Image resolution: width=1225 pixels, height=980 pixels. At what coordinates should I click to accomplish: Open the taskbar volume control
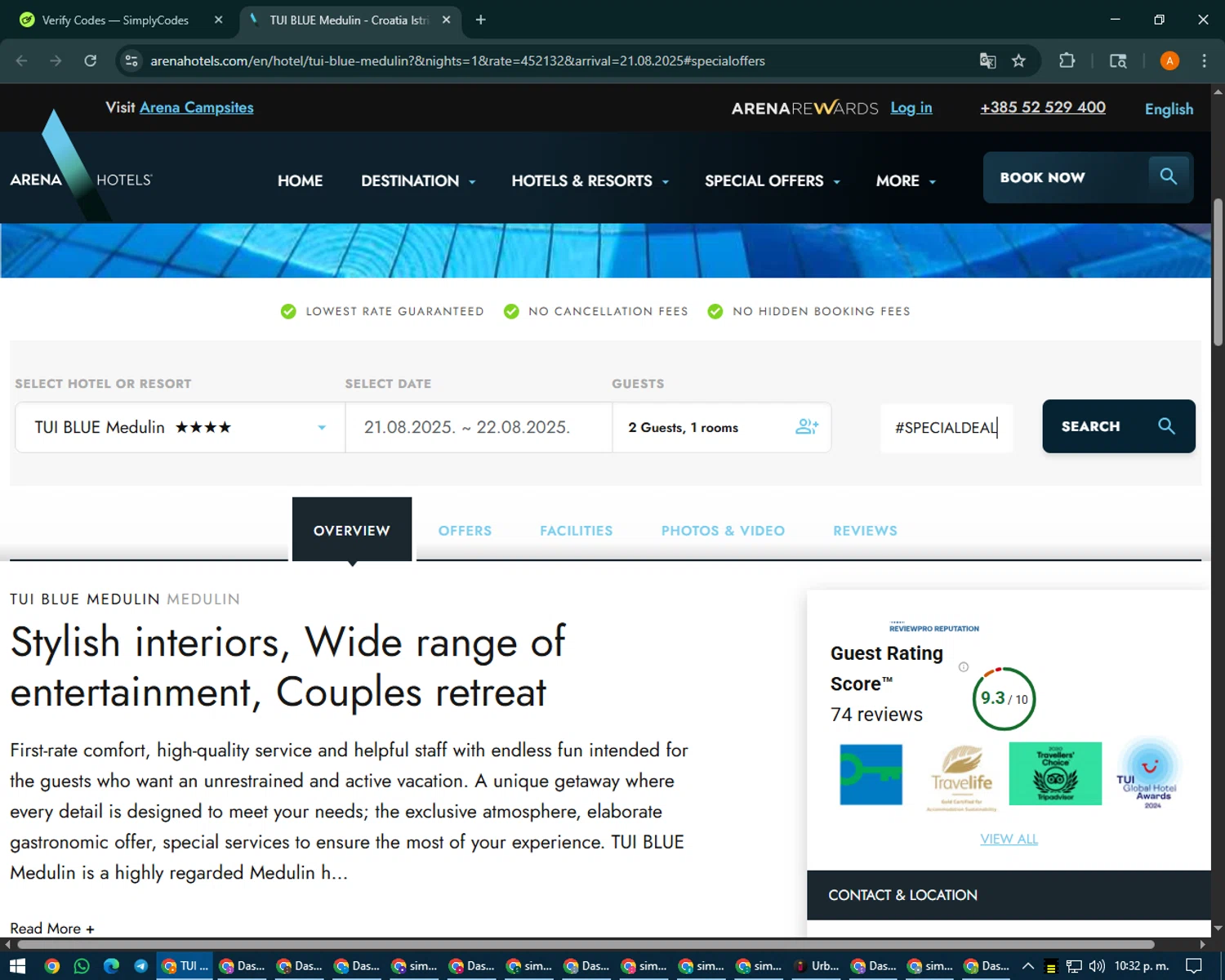pyautogui.click(x=1097, y=966)
